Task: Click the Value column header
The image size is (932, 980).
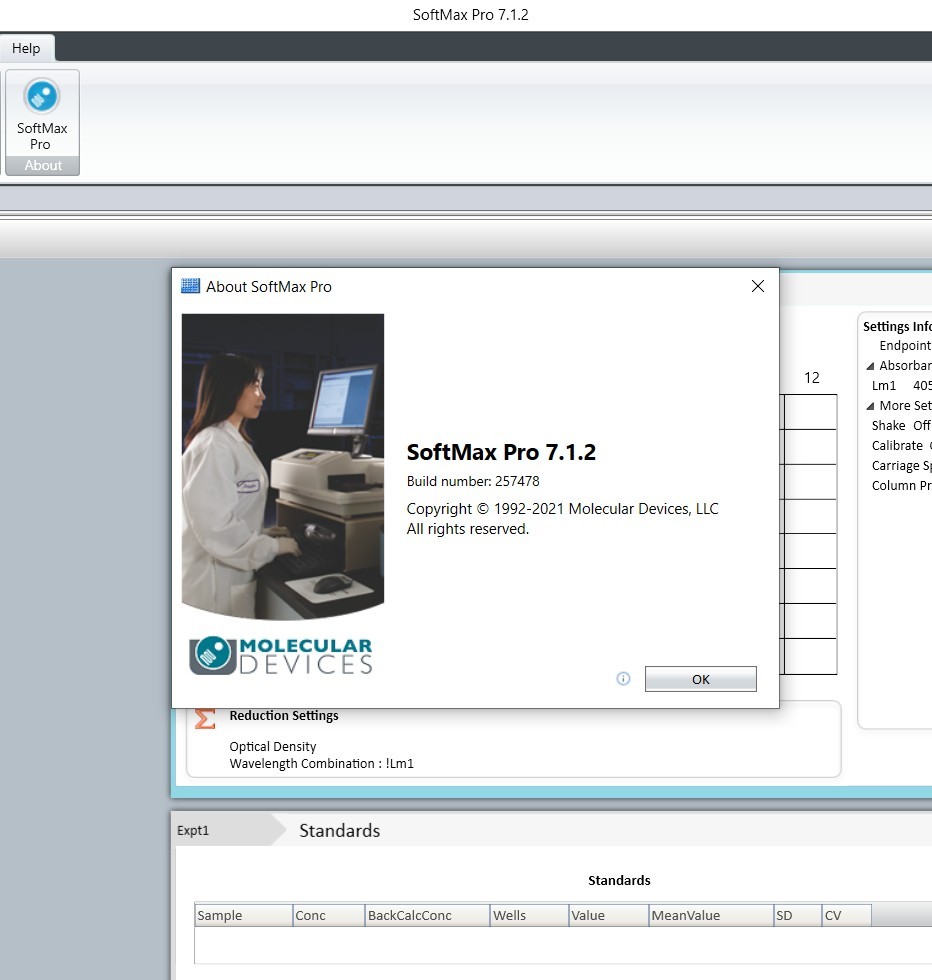Action: point(609,915)
